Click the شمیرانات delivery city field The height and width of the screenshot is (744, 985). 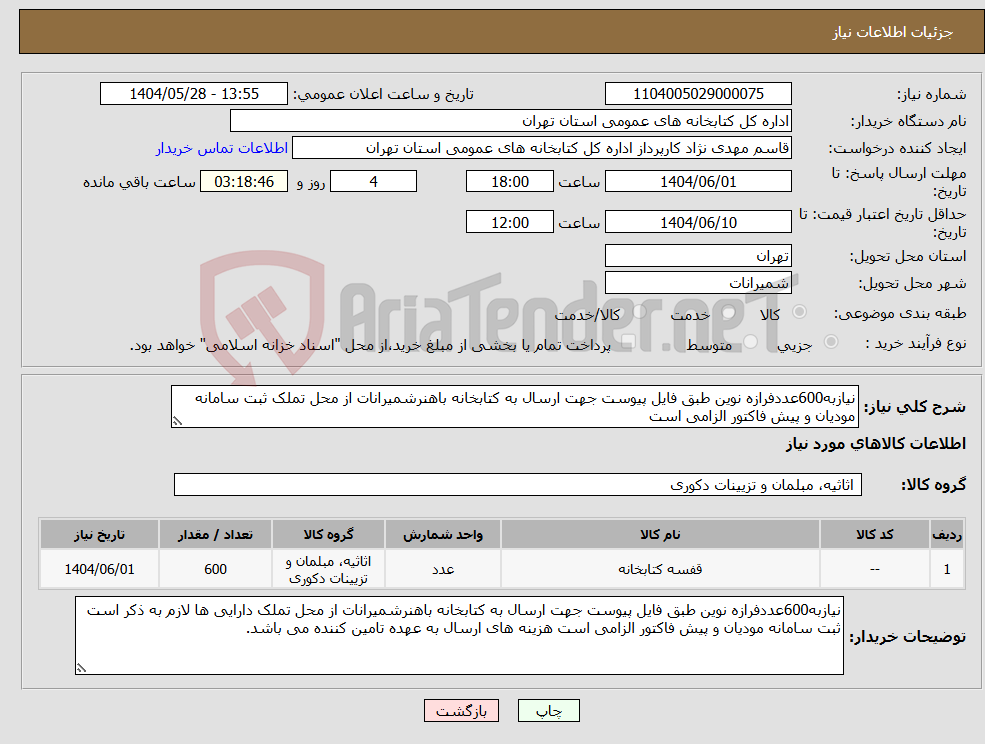[698, 282]
